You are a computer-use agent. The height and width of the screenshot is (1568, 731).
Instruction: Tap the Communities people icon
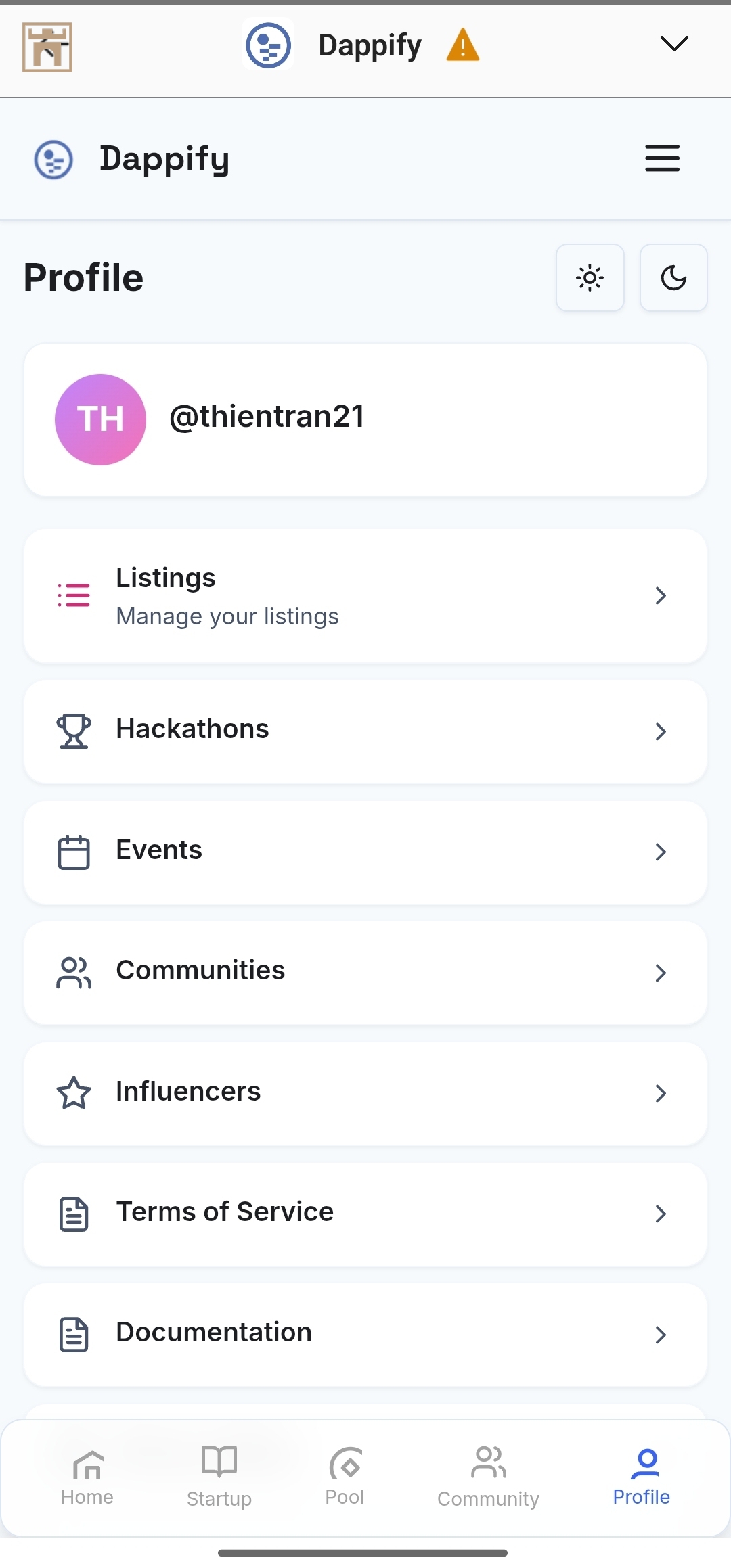[x=74, y=972]
